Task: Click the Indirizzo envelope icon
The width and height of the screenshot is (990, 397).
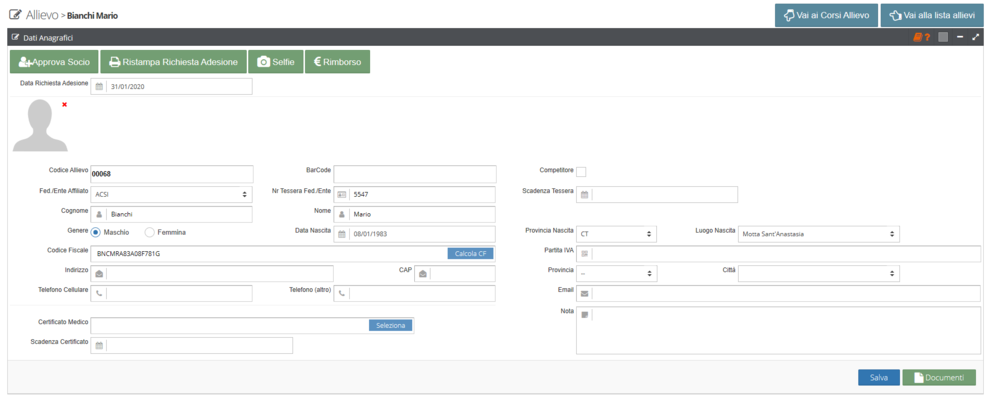Action: point(99,274)
